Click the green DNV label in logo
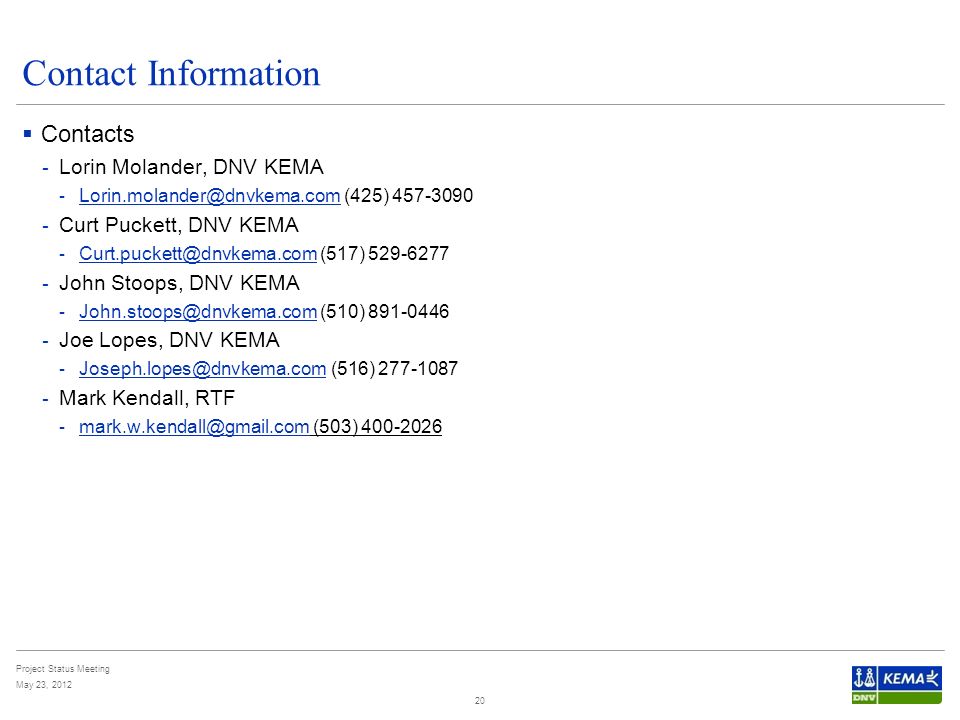The image size is (960, 720). pyautogui.click(x=864, y=698)
